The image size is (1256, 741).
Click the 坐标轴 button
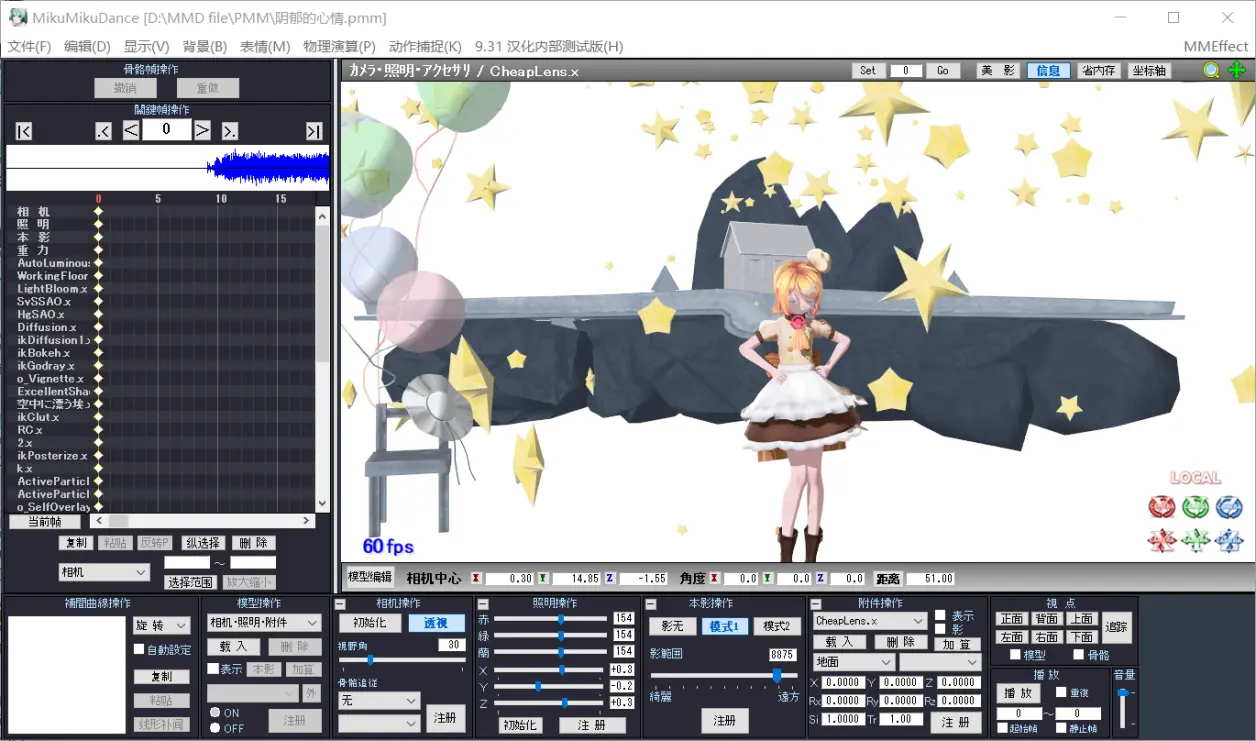(x=1149, y=71)
